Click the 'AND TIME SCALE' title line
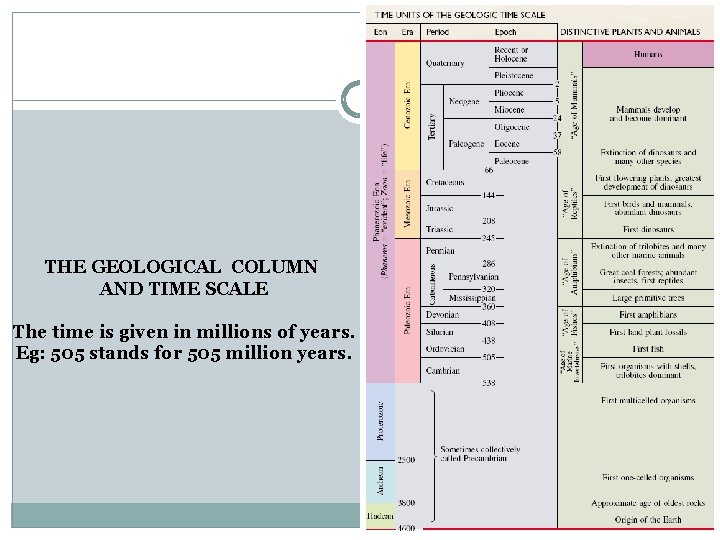This screenshot has height=540, width=720. 184,289
